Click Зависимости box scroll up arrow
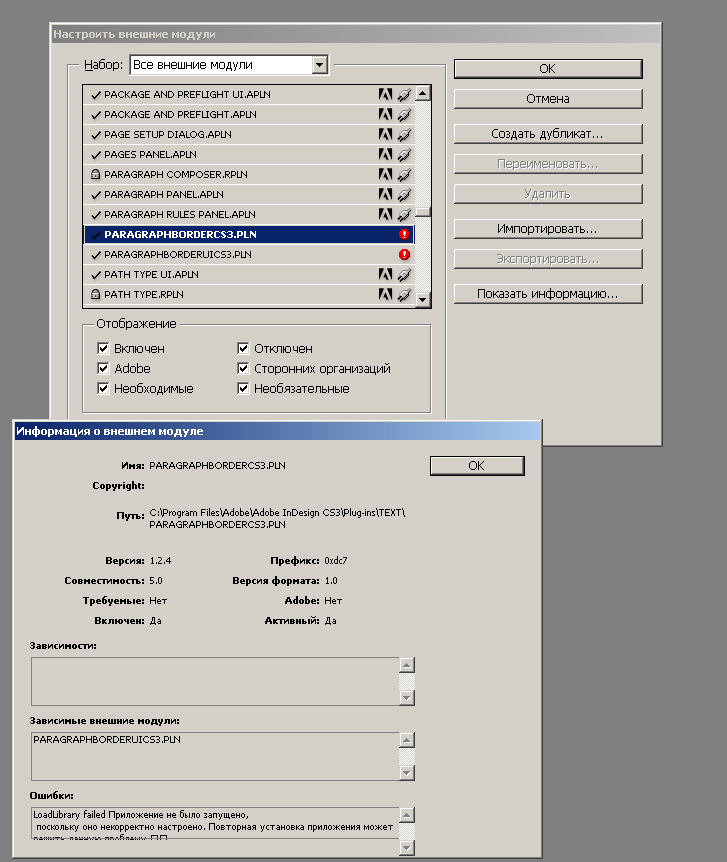This screenshot has width=727, height=862. tap(406, 665)
